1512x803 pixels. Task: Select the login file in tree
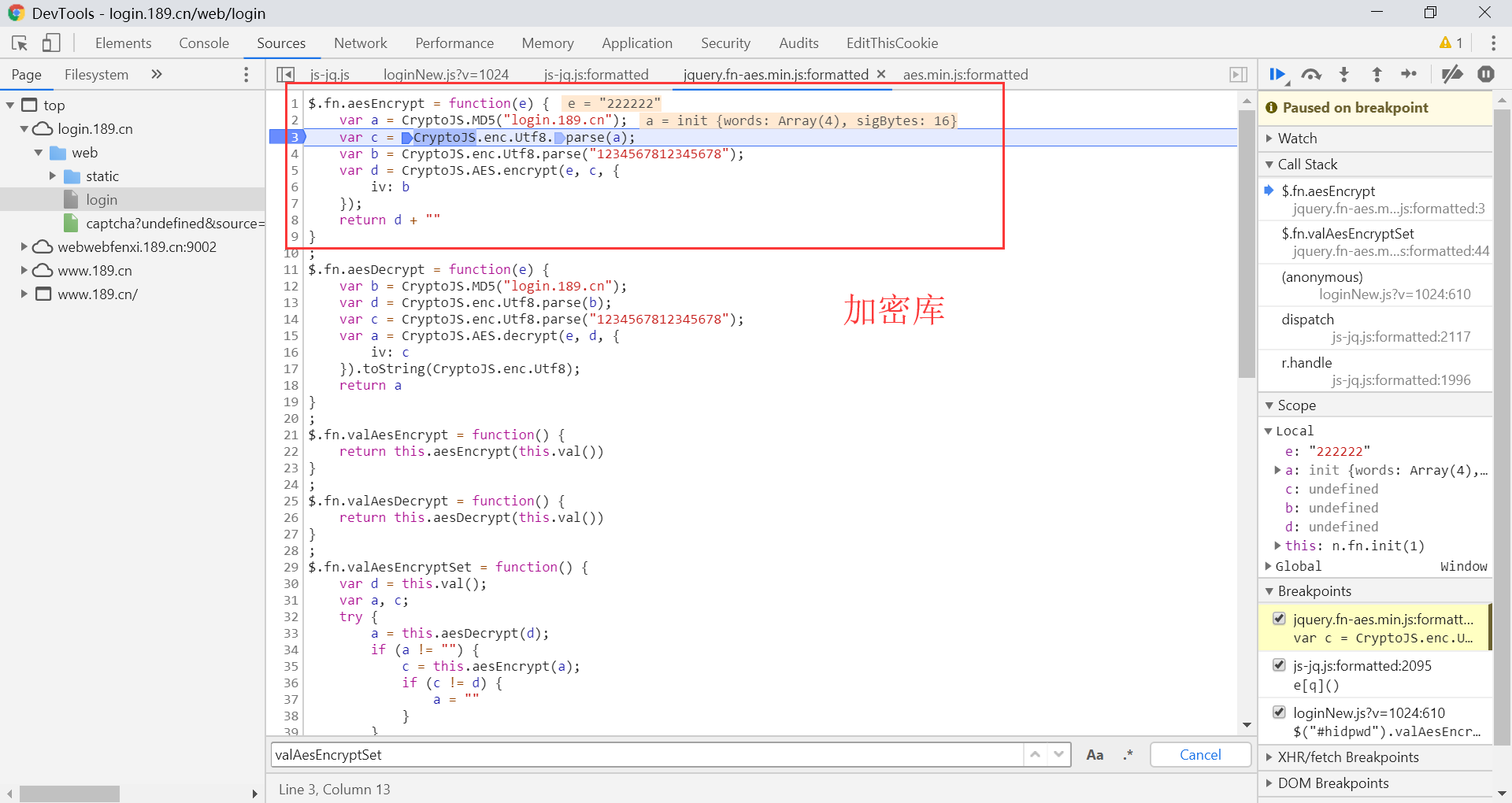[132, 200]
